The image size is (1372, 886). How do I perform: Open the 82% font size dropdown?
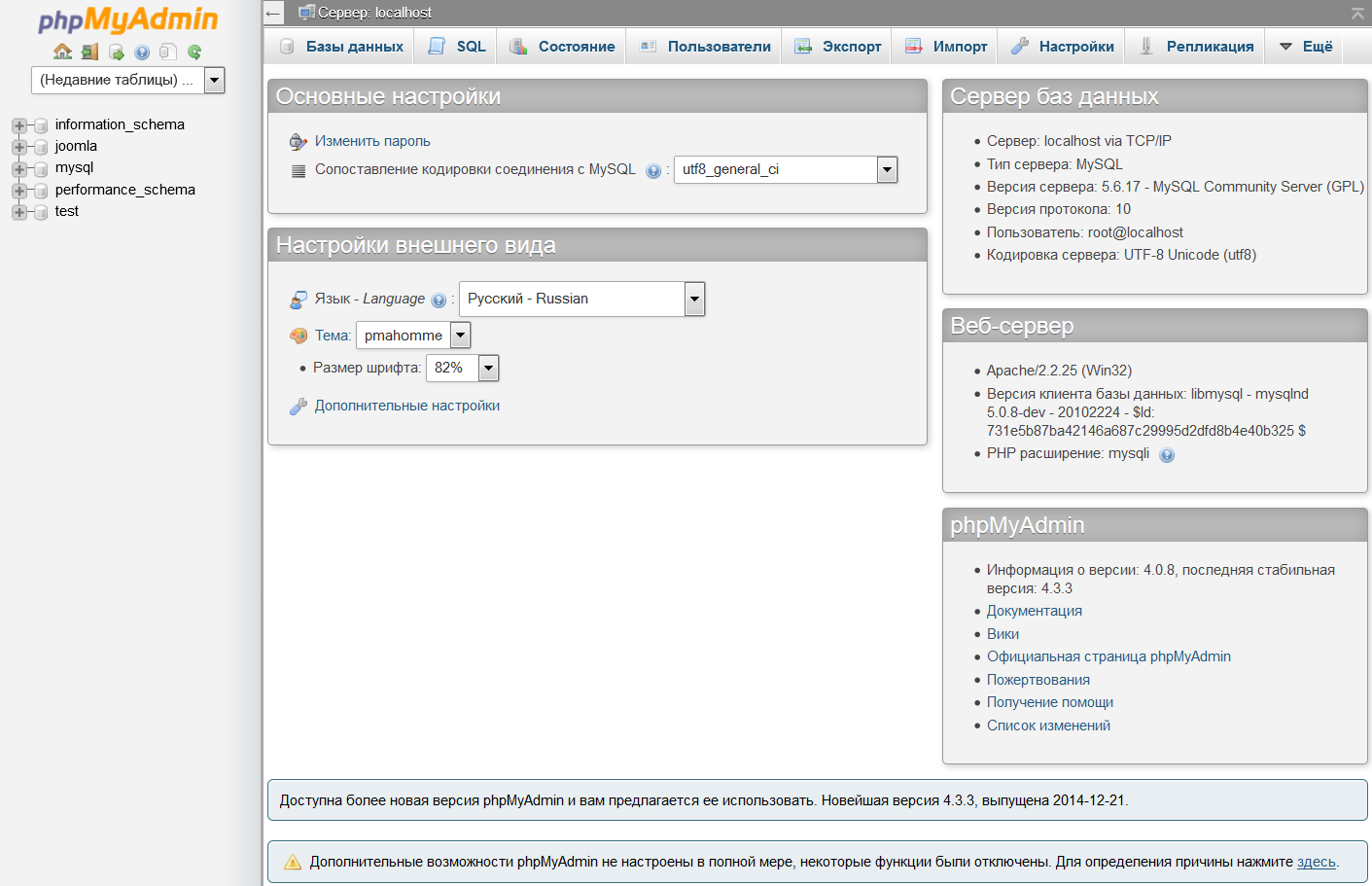[462, 368]
